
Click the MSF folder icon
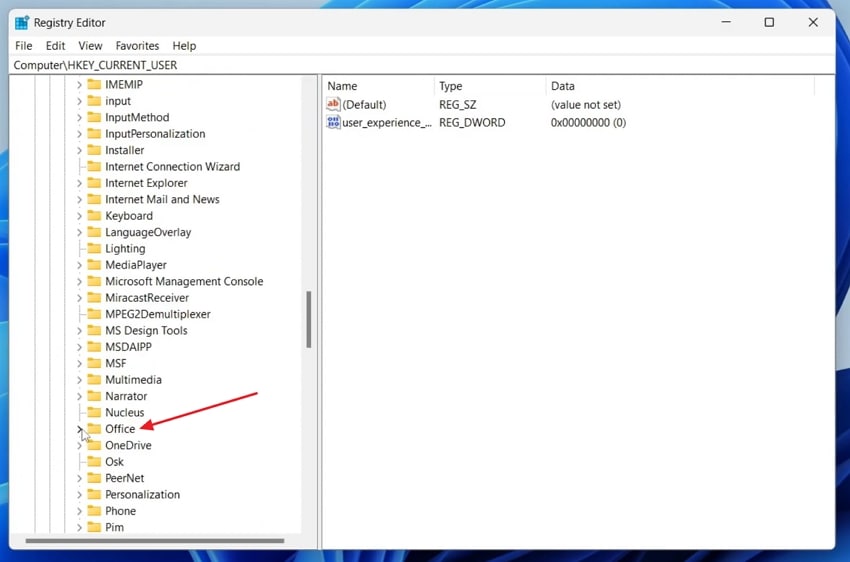[x=94, y=363]
